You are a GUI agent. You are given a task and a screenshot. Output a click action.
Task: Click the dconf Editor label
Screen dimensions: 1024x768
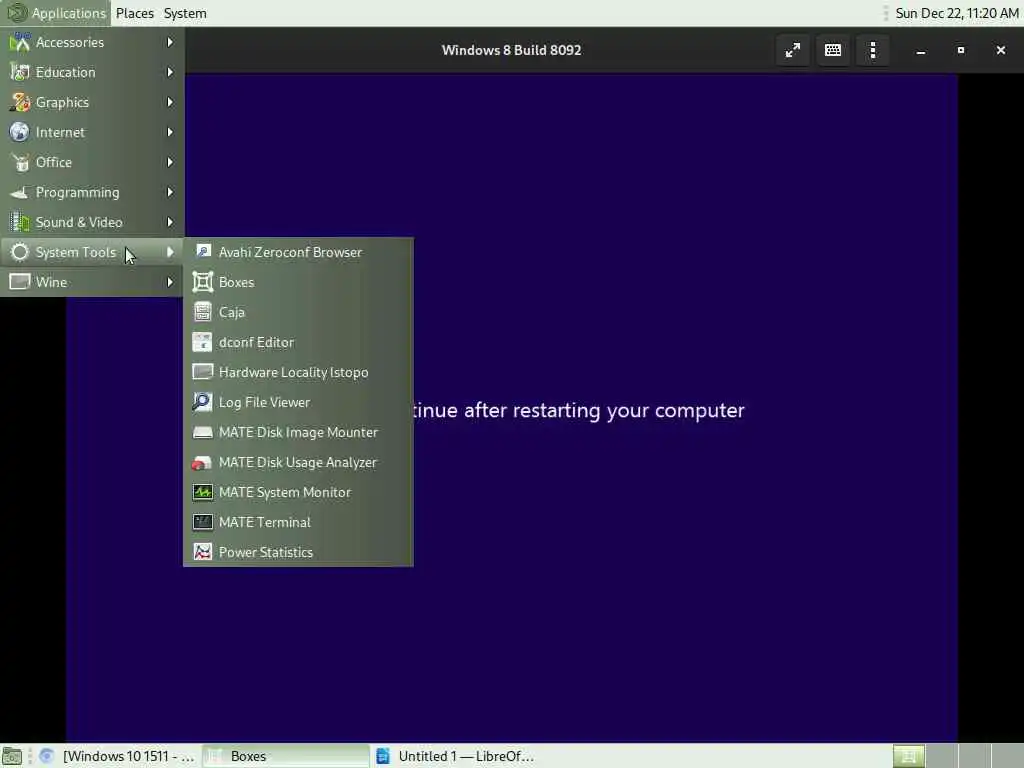point(257,343)
